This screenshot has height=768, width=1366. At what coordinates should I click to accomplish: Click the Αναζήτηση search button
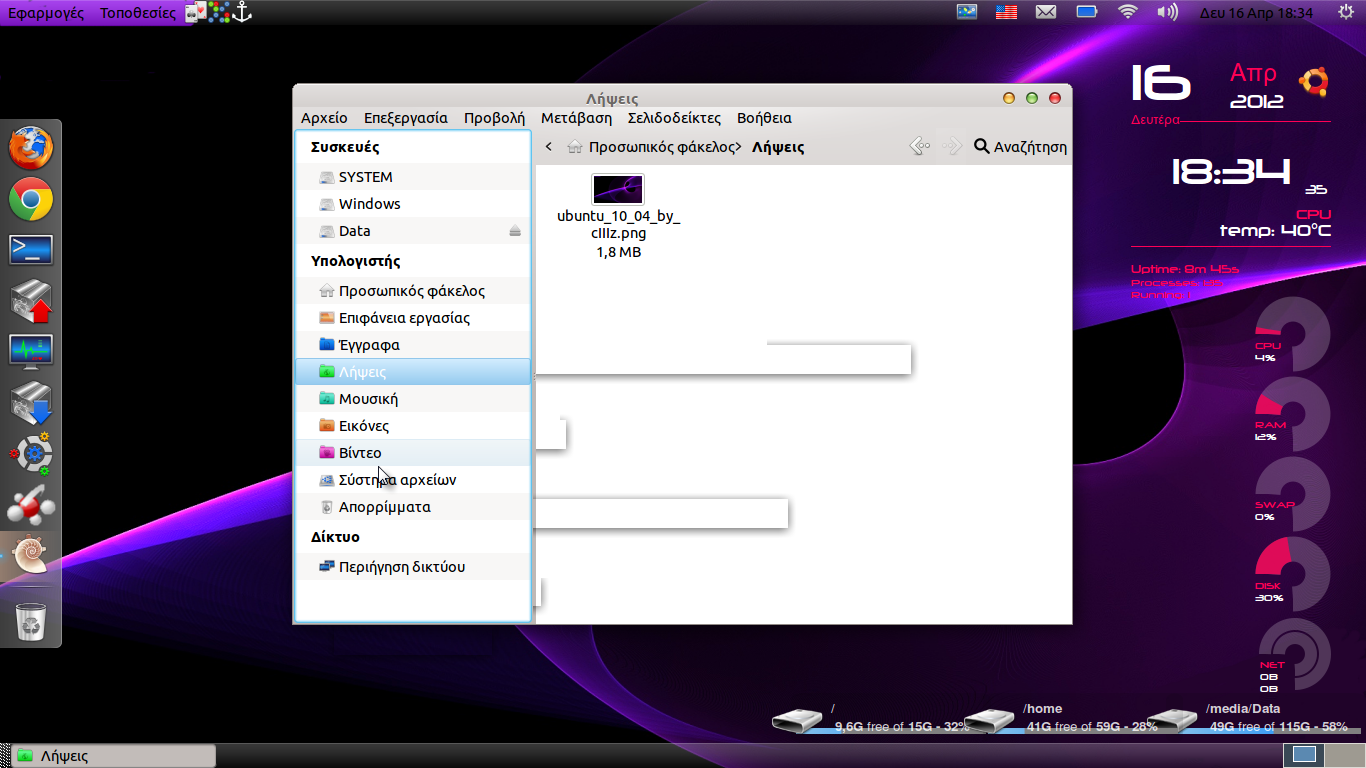tap(1020, 147)
